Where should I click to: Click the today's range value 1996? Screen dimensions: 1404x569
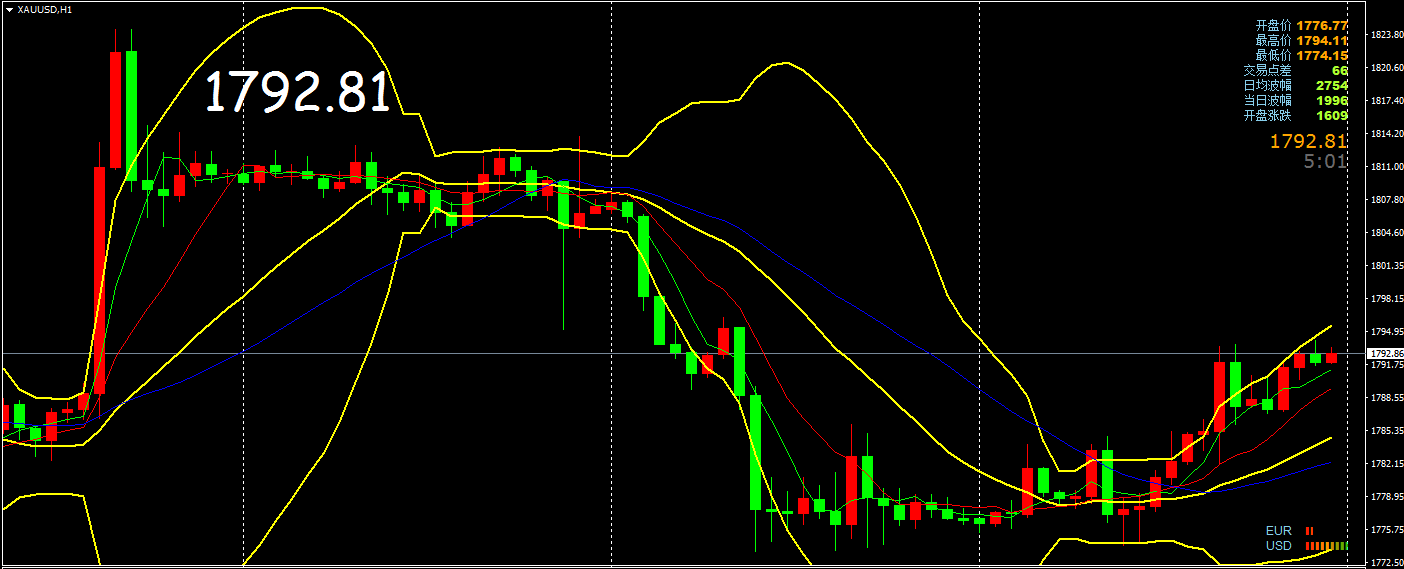point(1332,100)
